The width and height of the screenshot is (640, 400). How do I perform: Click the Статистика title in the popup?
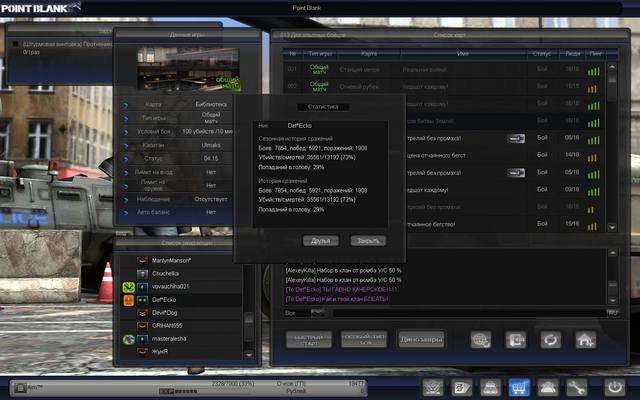click(323, 107)
